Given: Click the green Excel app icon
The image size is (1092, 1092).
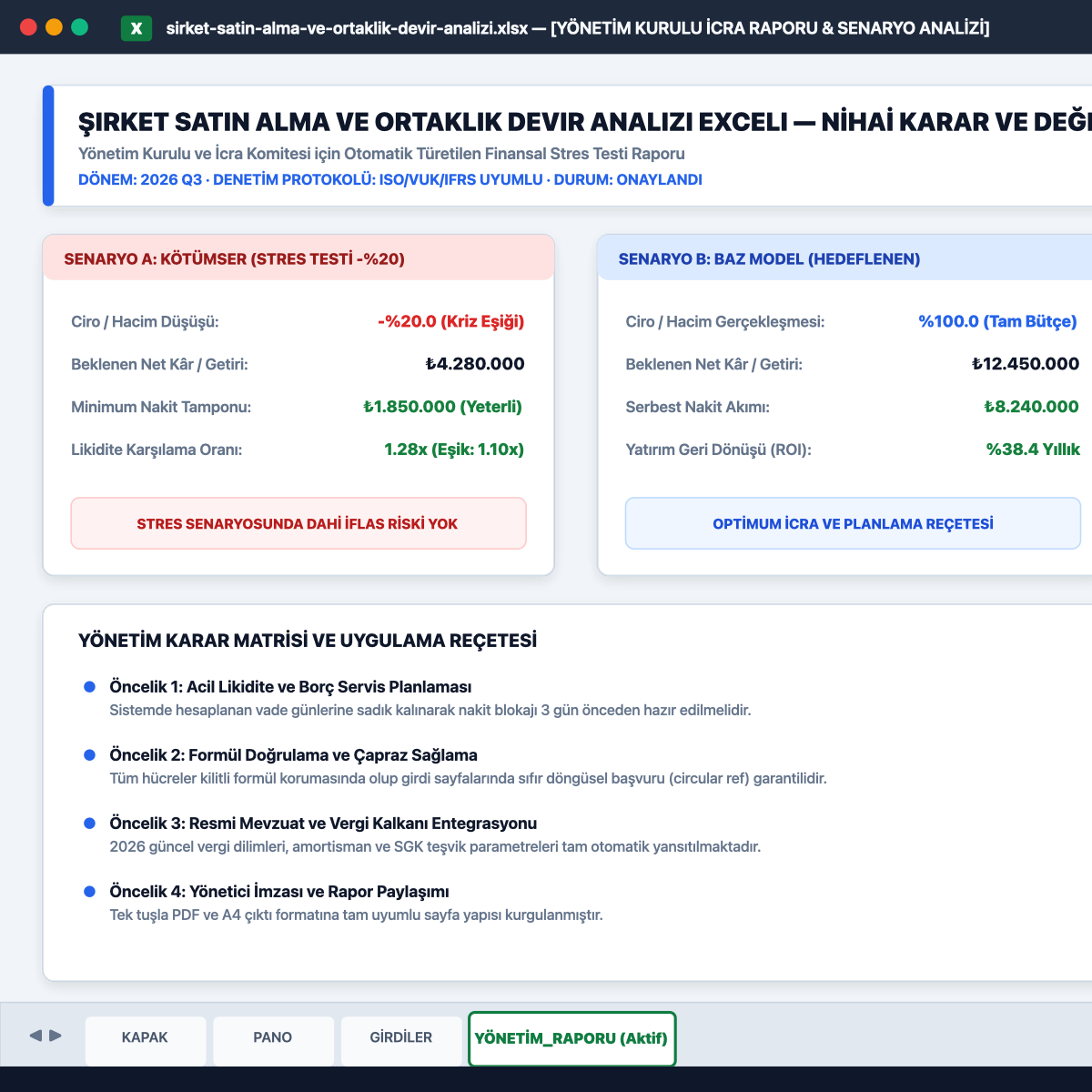Looking at the screenshot, I should [x=136, y=27].
